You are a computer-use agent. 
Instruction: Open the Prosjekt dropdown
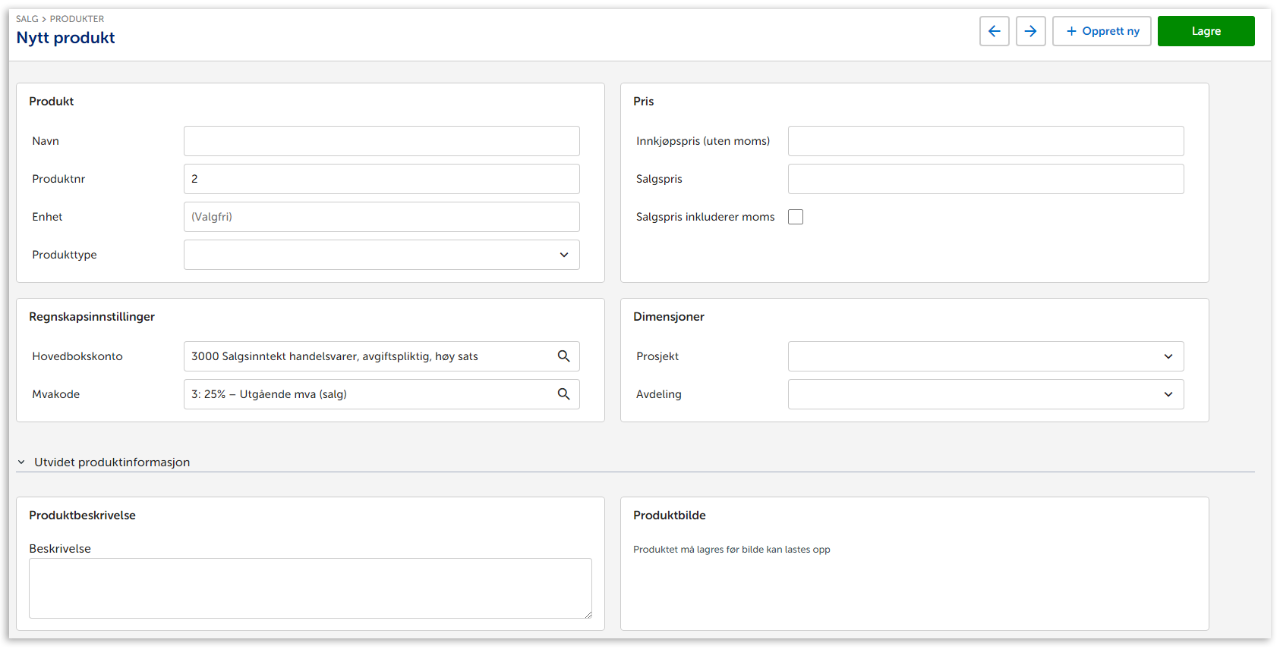985,356
